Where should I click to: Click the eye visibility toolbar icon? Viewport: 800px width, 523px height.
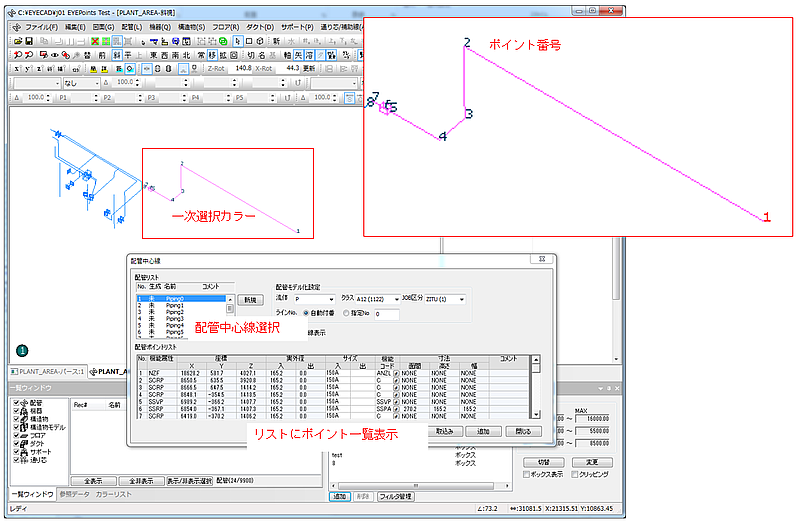(54, 55)
